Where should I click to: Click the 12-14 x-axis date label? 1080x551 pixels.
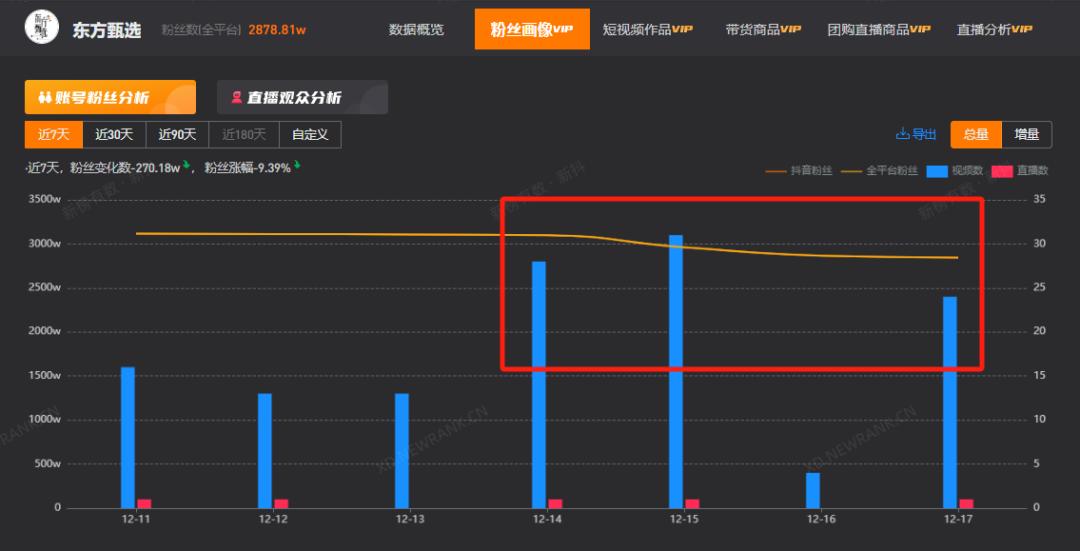pos(547,519)
